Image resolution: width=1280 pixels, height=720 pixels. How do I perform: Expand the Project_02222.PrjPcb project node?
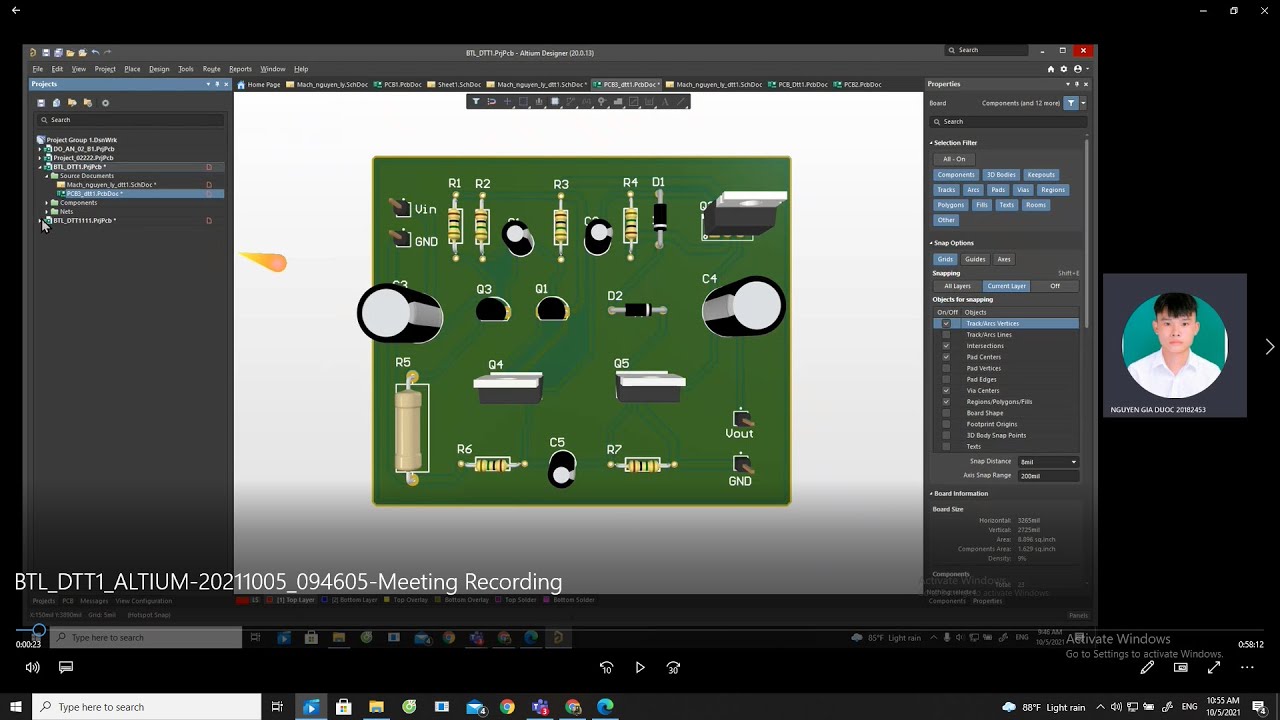click(40, 158)
